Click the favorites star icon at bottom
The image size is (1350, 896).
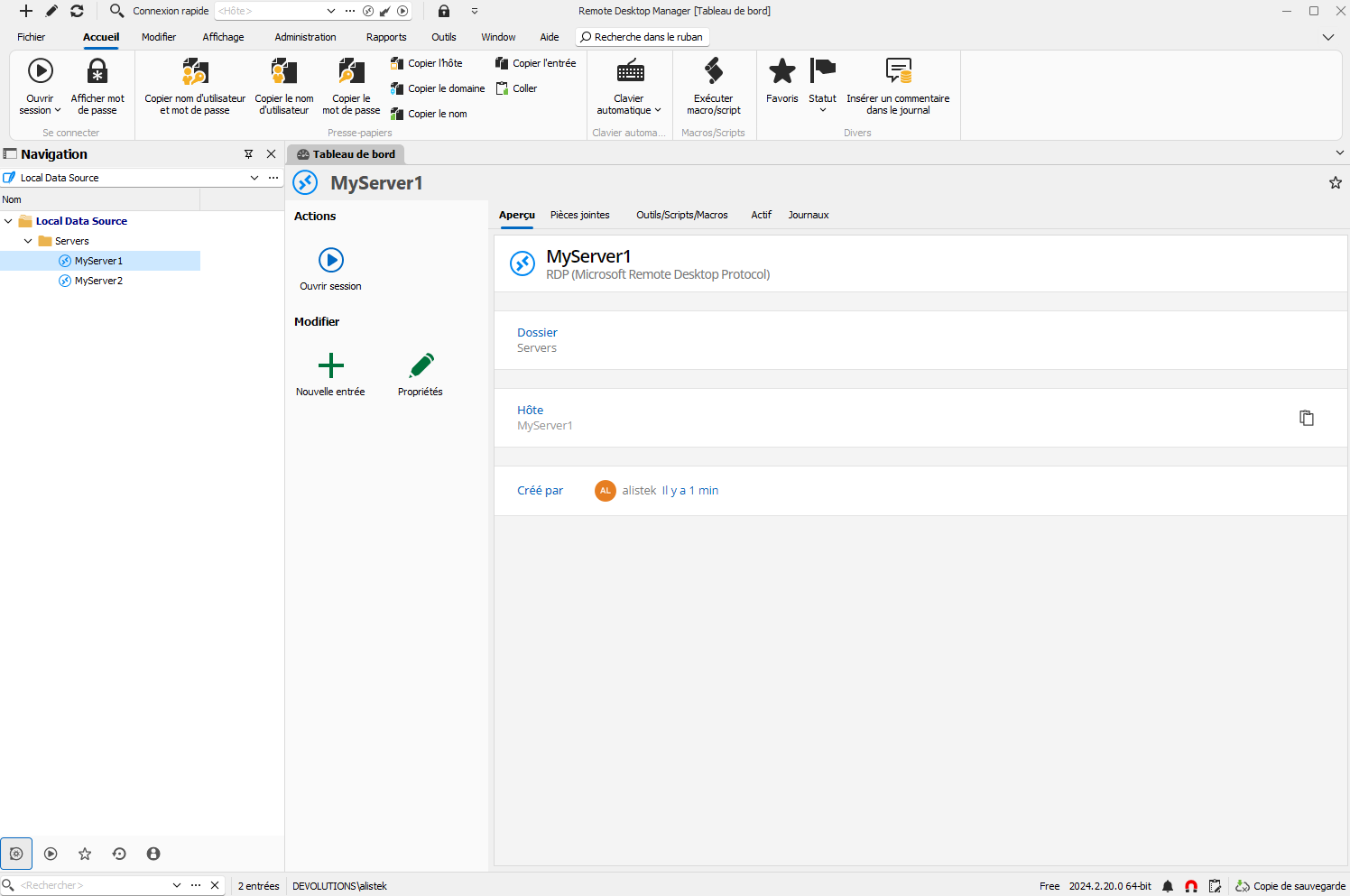pyautogui.click(x=85, y=854)
